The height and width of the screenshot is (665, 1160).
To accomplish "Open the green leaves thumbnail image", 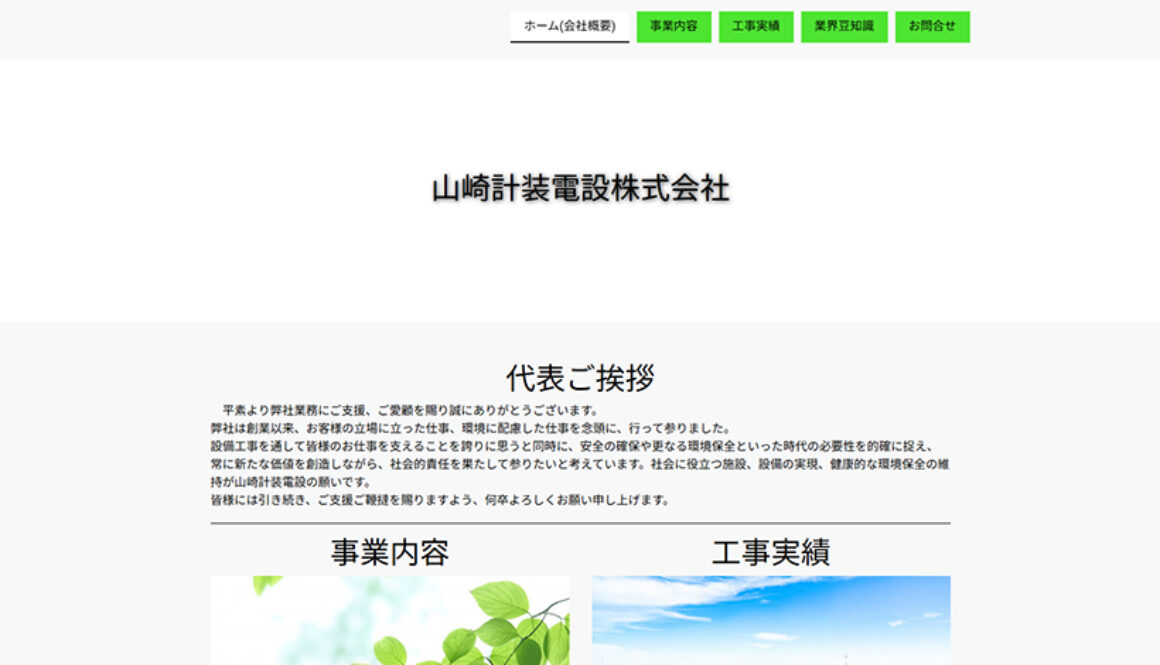I will click(x=390, y=620).
